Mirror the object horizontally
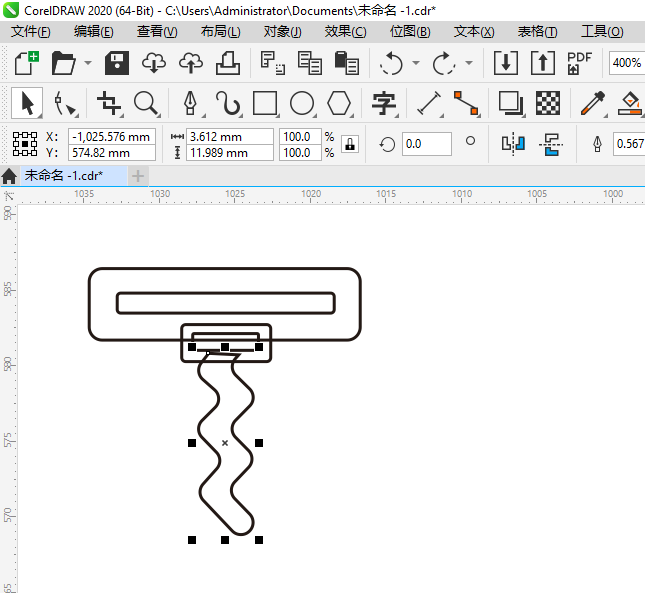Screen dimensions: 645x593 (x=513, y=144)
